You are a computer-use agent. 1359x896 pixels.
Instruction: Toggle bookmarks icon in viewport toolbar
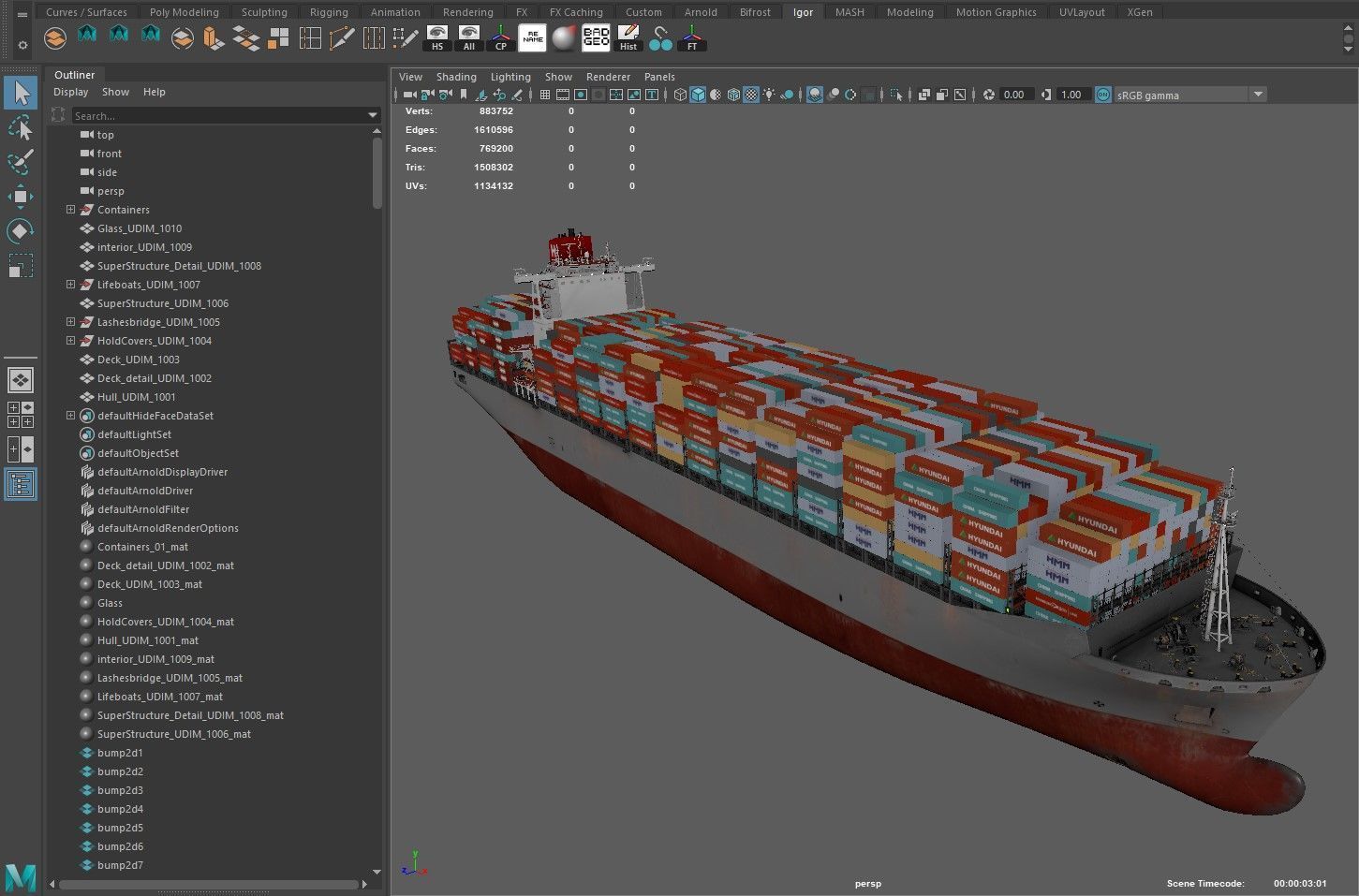pyautogui.click(x=464, y=95)
